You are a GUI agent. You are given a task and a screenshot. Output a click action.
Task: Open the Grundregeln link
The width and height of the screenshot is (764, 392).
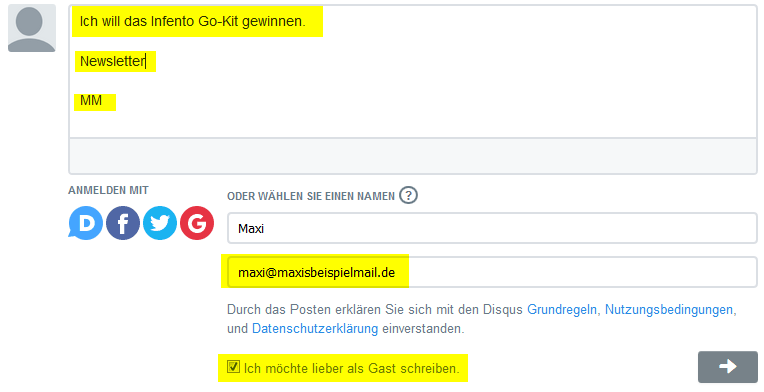(562, 310)
